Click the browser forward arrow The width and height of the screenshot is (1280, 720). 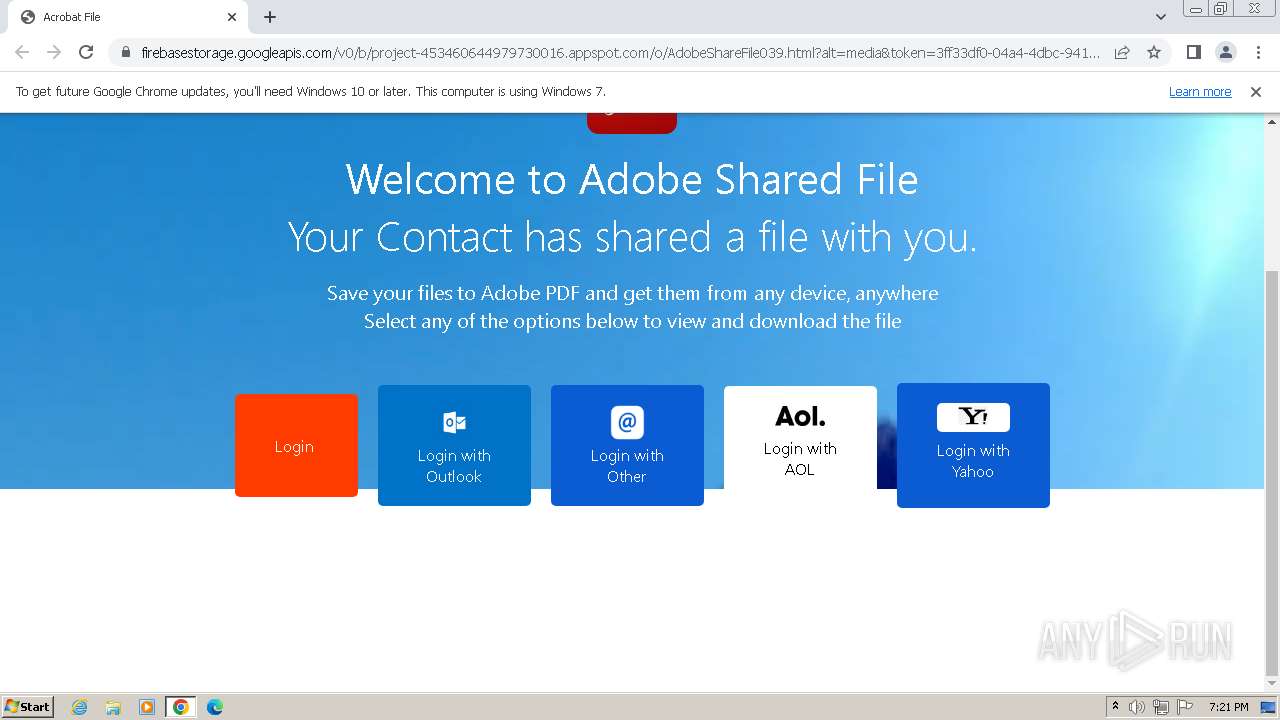(x=54, y=52)
